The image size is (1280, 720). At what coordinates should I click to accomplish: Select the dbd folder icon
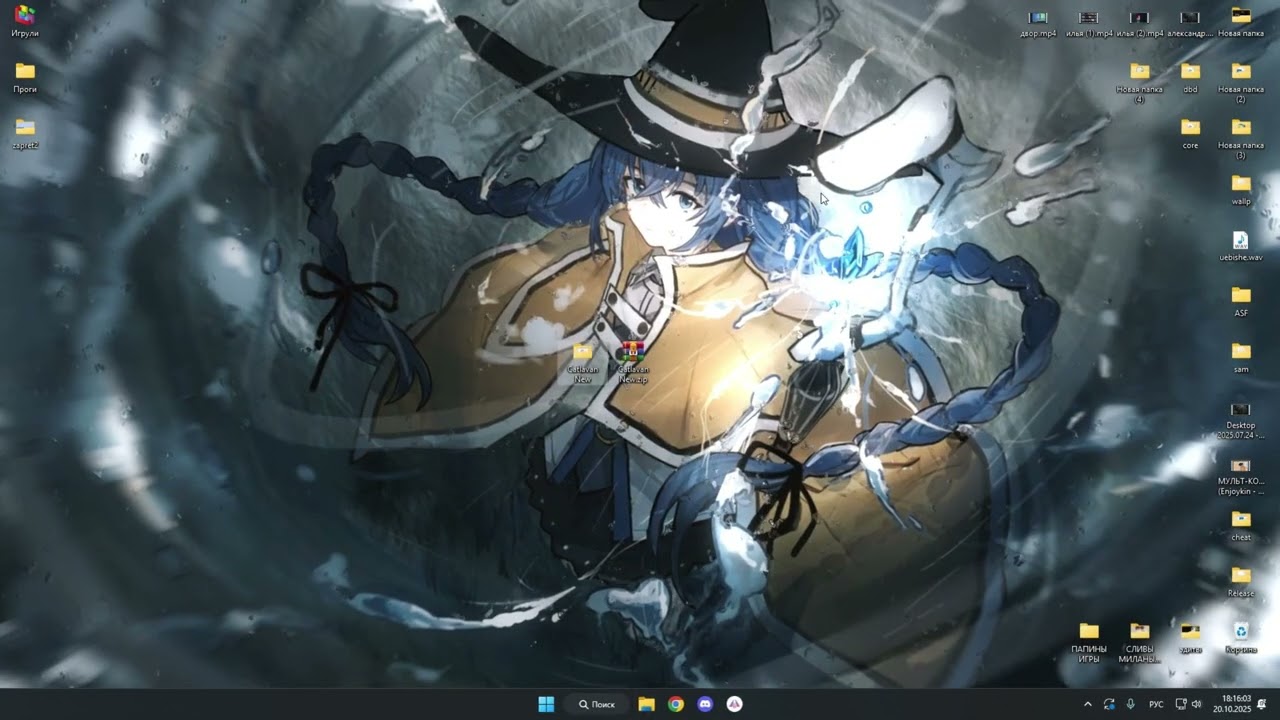point(1190,77)
